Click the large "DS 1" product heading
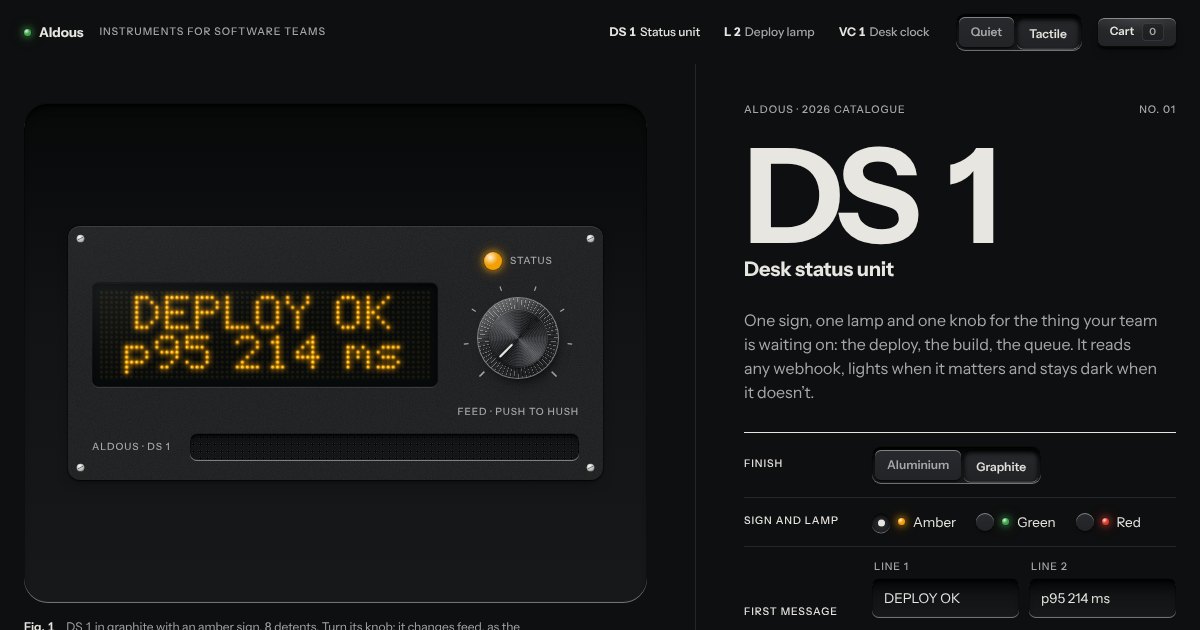The image size is (1200, 630). tap(870, 196)
